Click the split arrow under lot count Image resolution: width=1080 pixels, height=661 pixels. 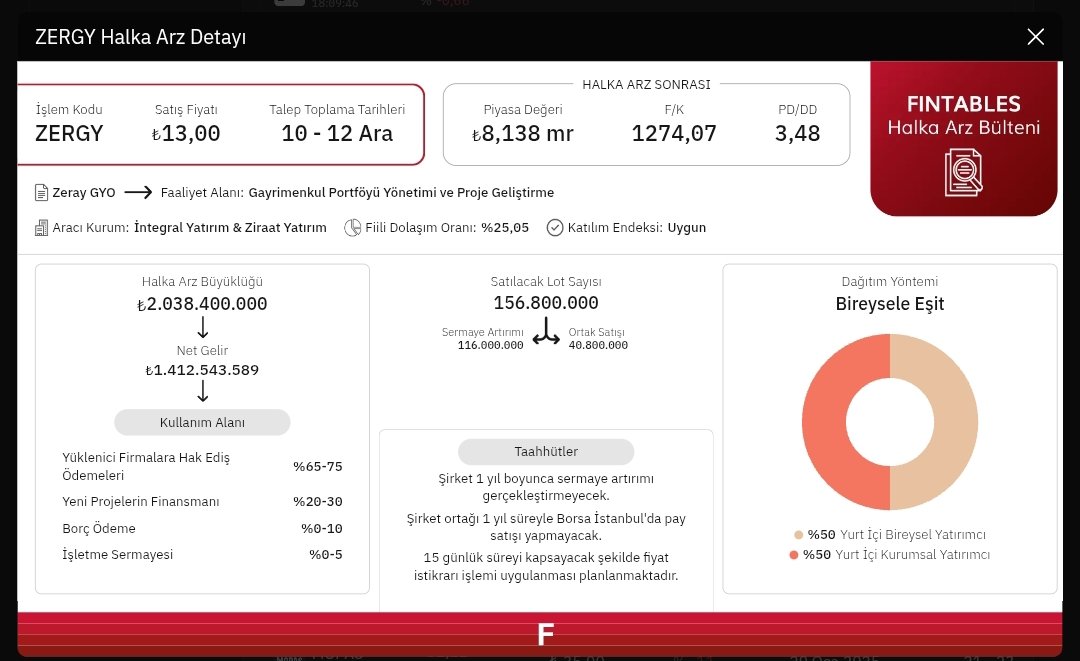(546, 331)
